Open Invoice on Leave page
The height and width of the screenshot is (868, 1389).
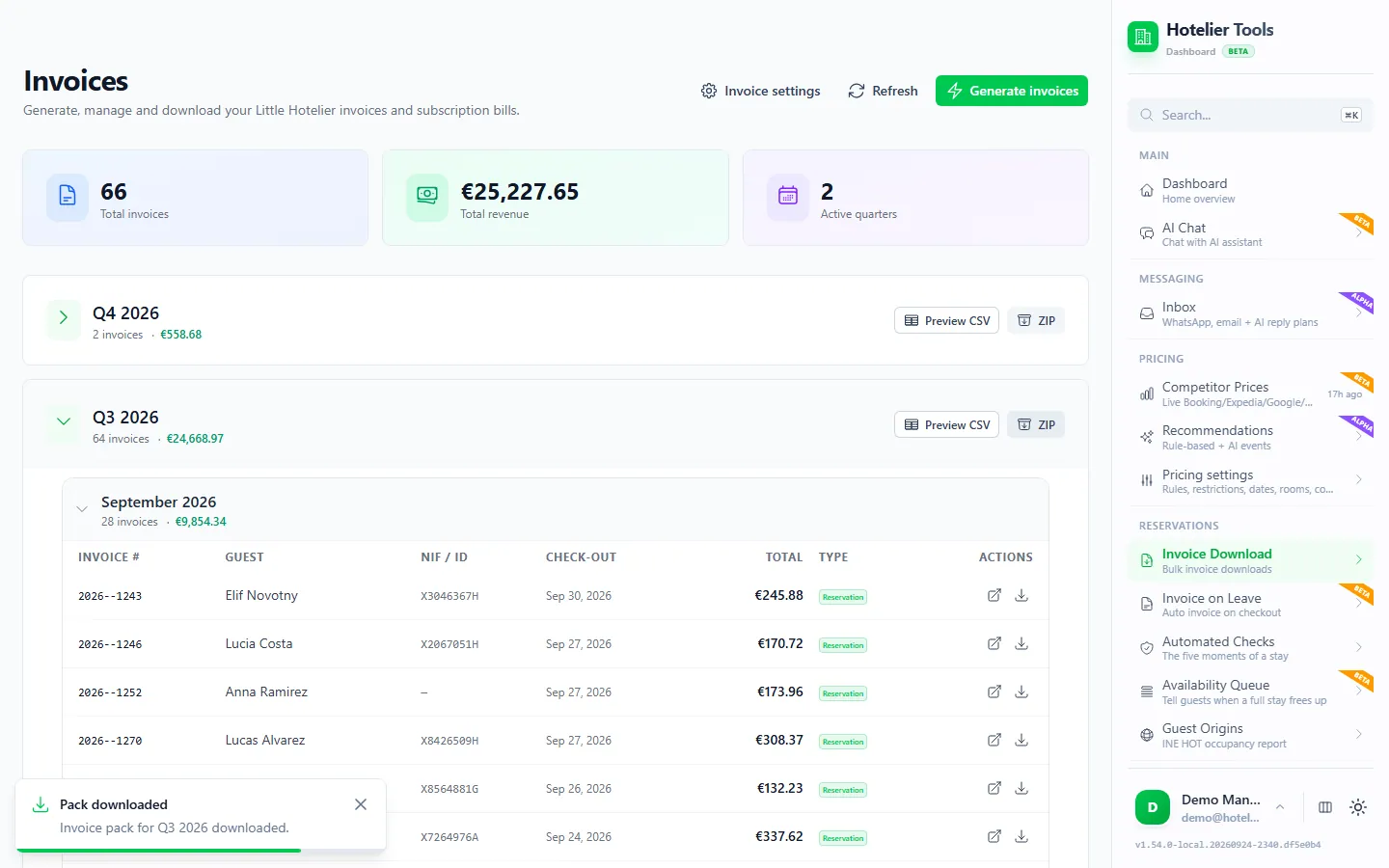(x=1250, y=605)
